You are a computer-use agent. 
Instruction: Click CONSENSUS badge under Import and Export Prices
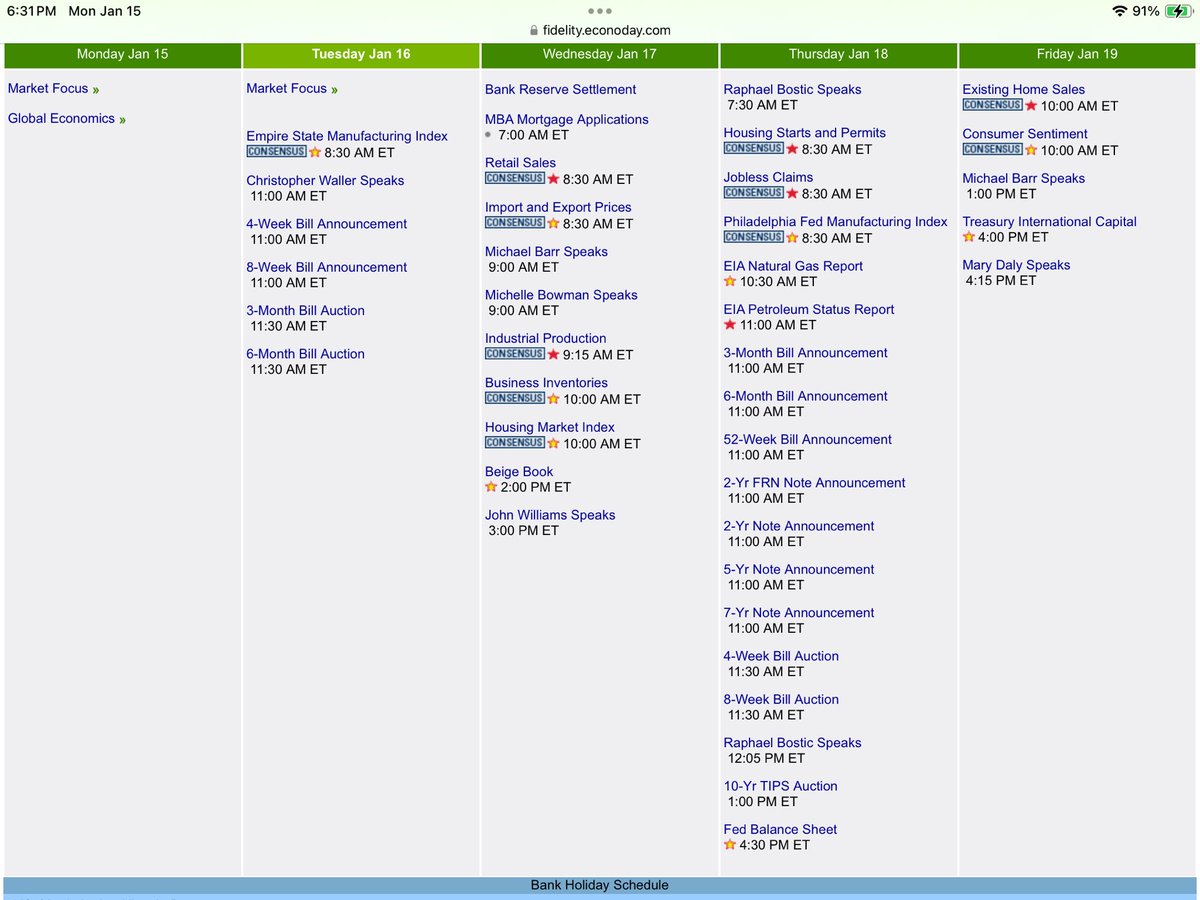(x=515, y=222)
